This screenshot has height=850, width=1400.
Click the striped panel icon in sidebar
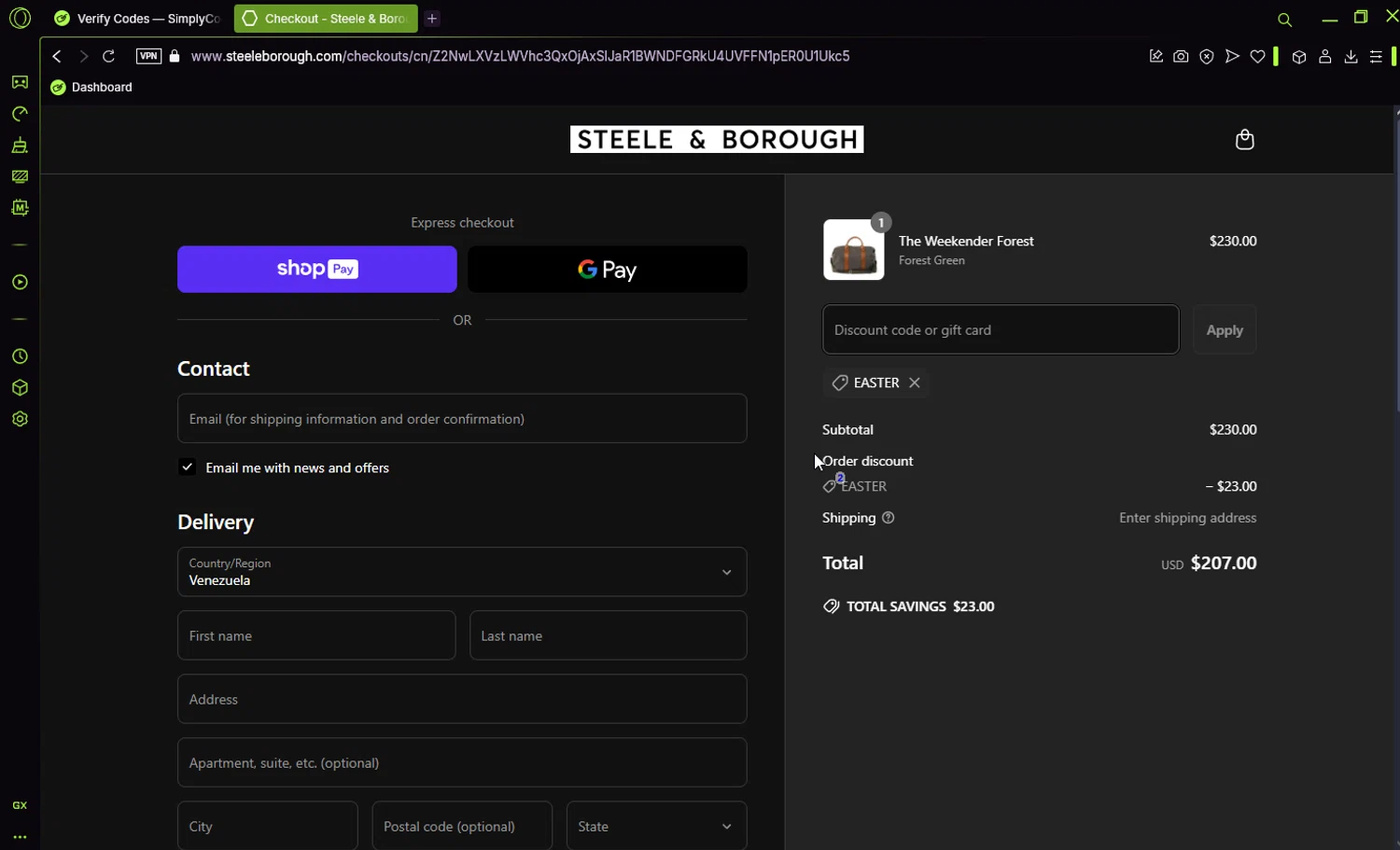[x=20, y=176]
